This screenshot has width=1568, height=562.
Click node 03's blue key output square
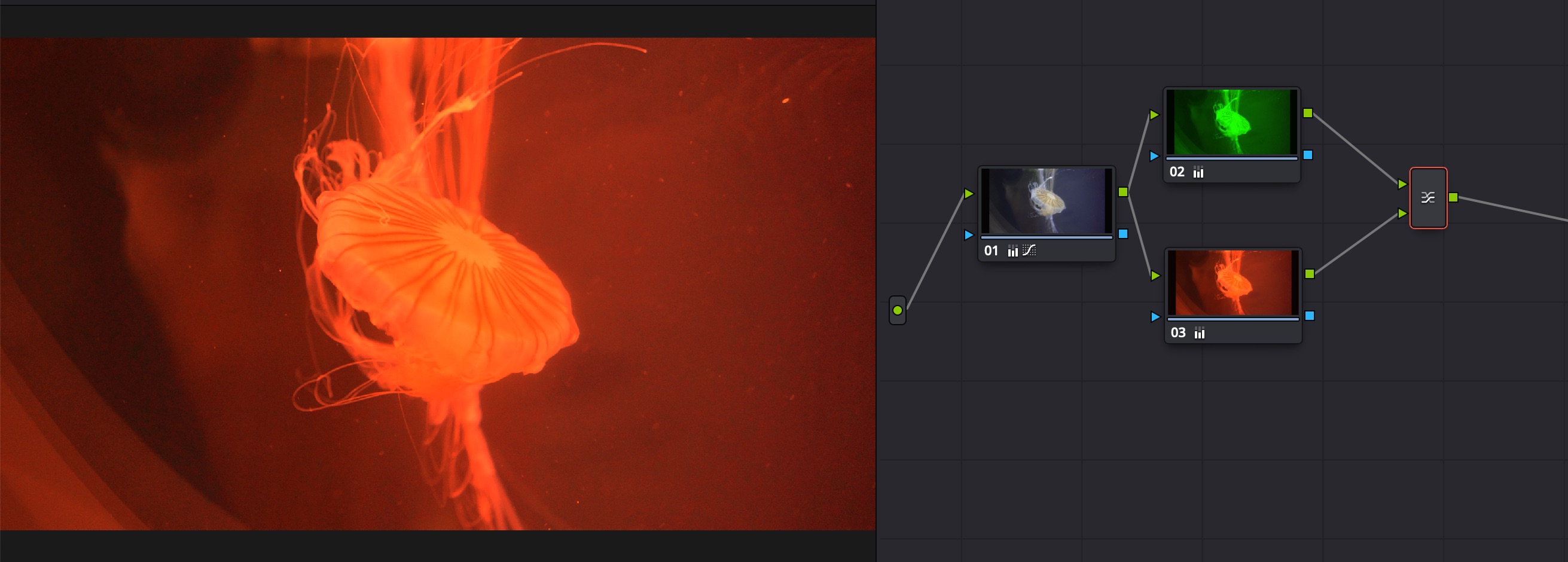pos(1309,316)
